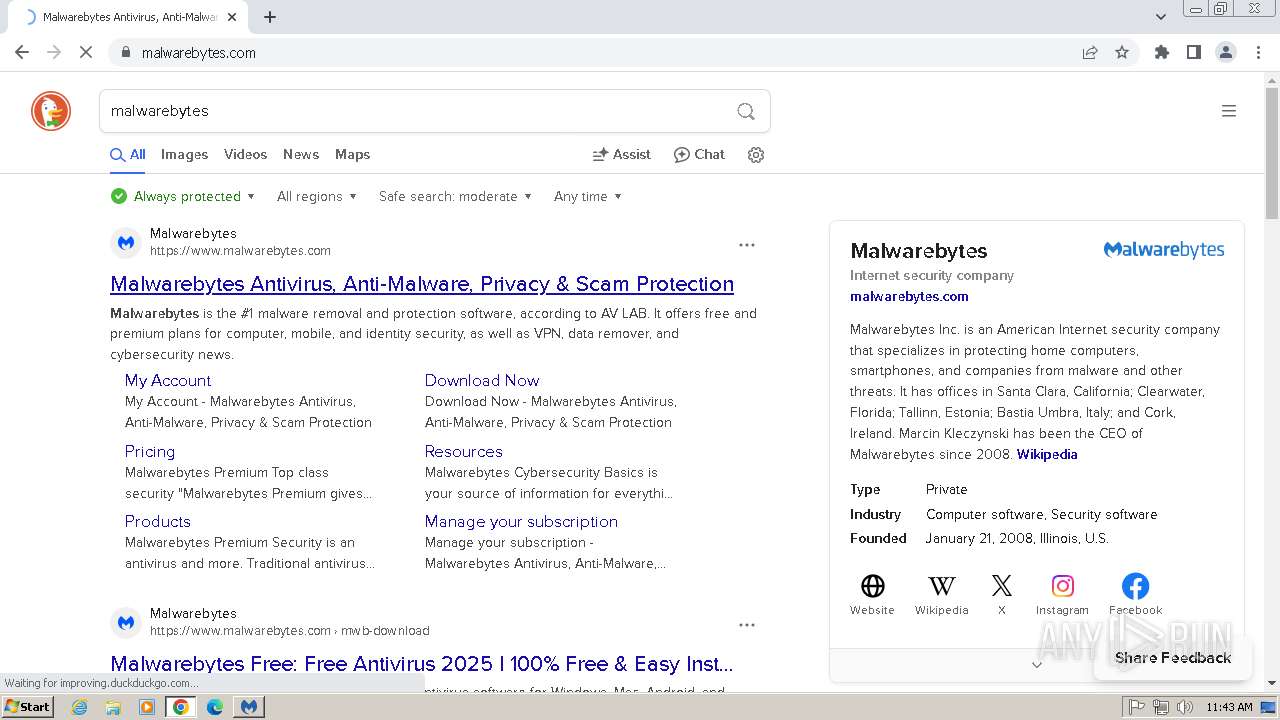Switch to Maps results

(353, 155)
